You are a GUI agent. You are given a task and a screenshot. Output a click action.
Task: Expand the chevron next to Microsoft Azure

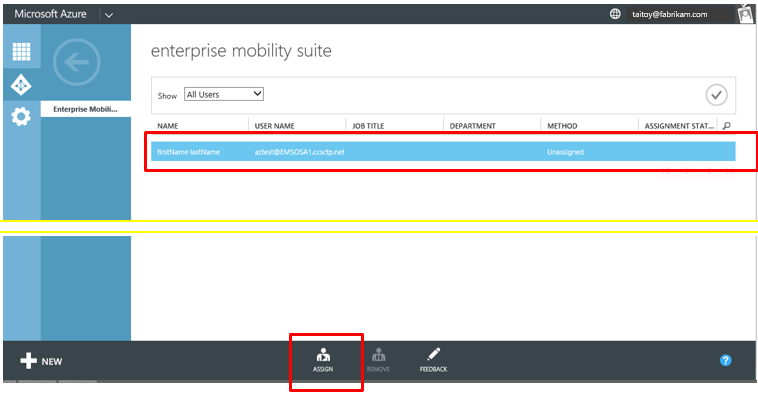tap(109, 15)
